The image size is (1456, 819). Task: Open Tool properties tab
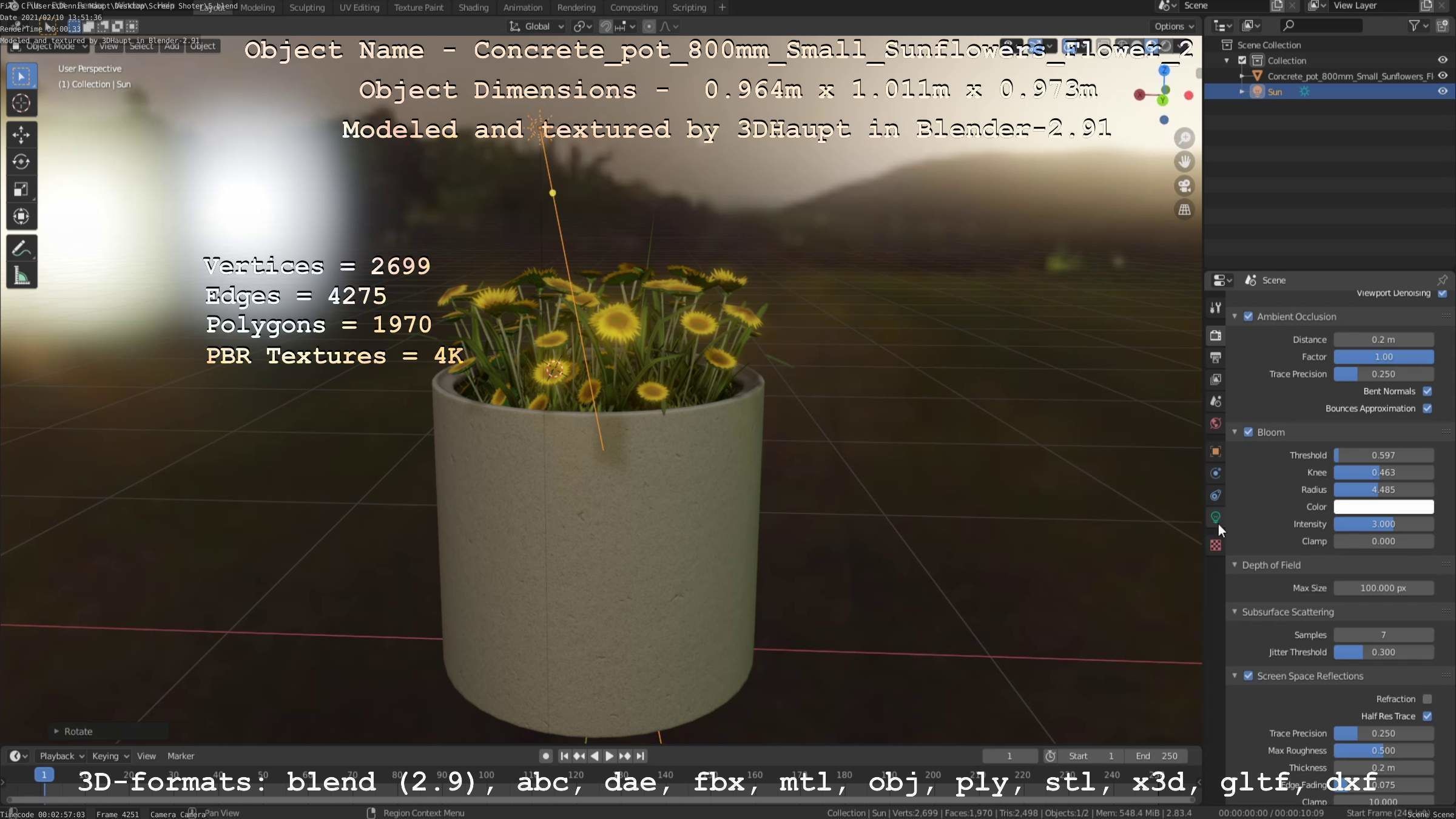pos(1215,308)
